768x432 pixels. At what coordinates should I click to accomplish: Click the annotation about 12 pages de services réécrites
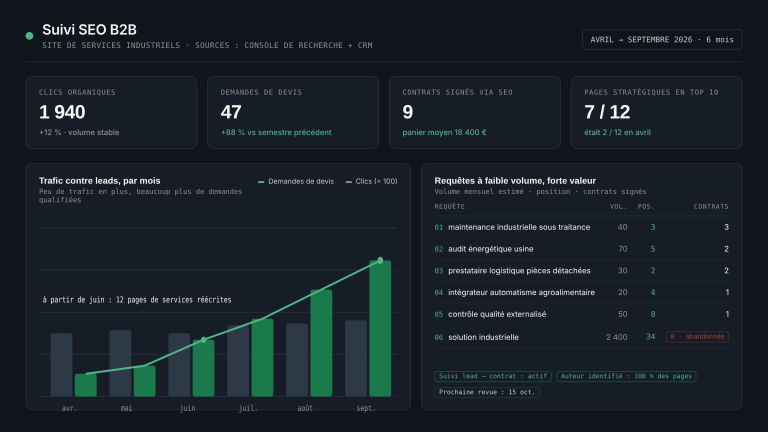(137, 300)
